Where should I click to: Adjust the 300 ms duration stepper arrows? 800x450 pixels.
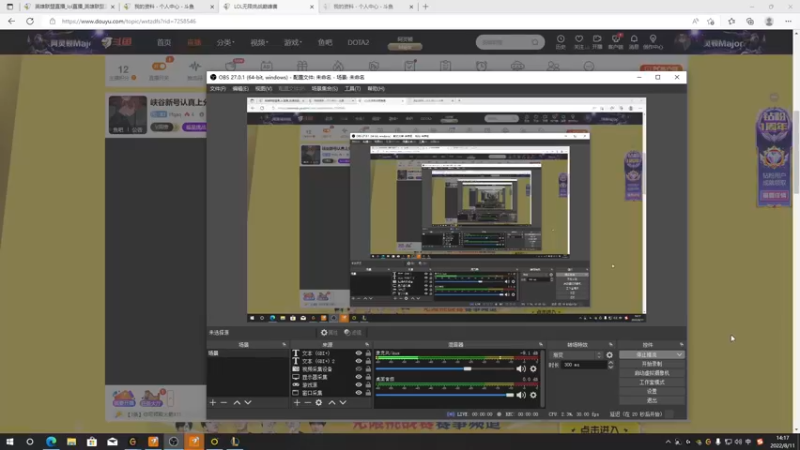click(611, 365)
